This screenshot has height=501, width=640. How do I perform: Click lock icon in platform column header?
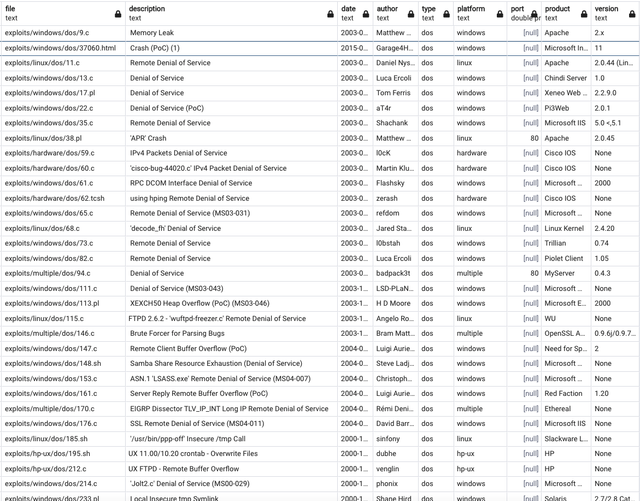(500, 14)
